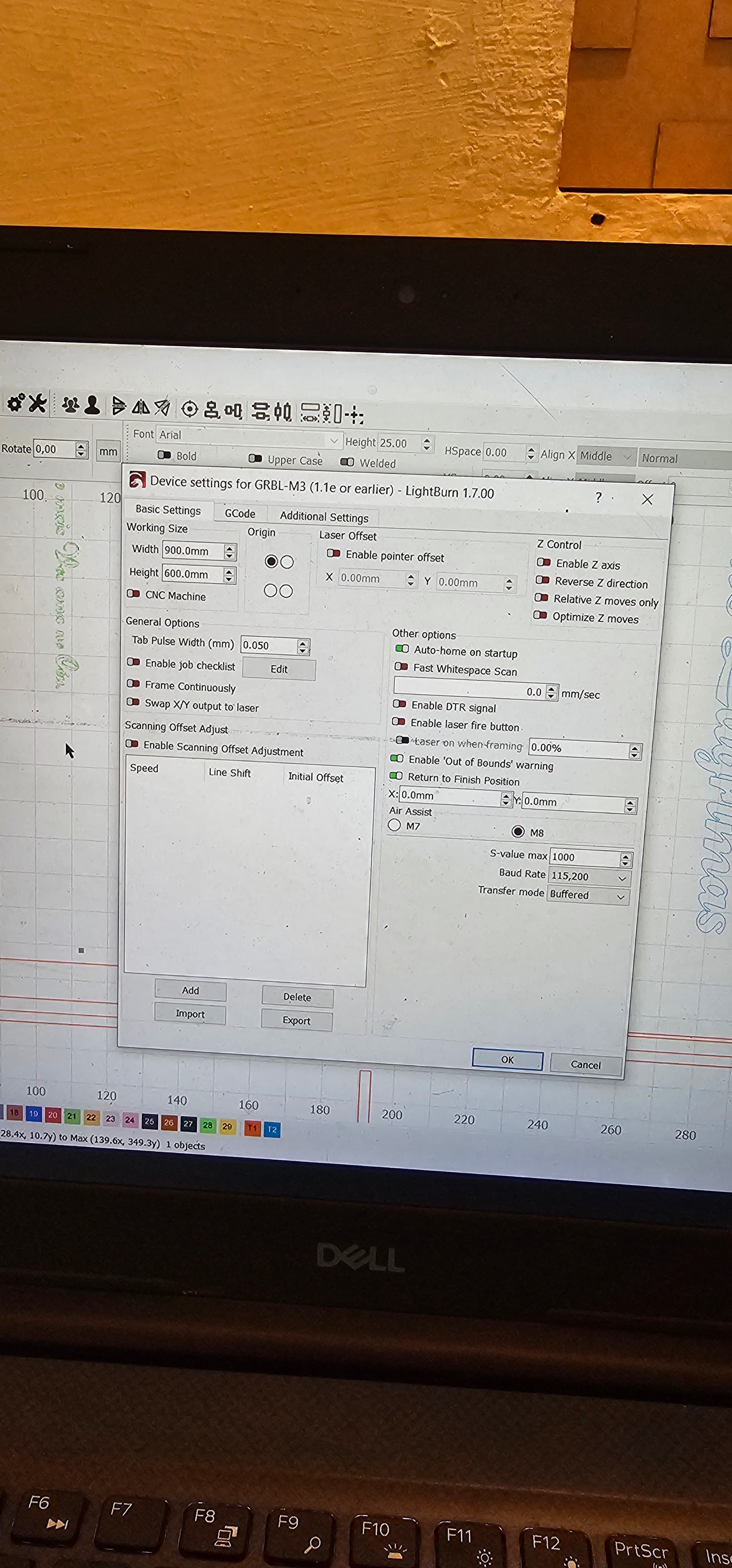The height and width of the screenshot is (1568, 732).
Task: Click the LightBurn logo in dialog title
Action: 138,480
